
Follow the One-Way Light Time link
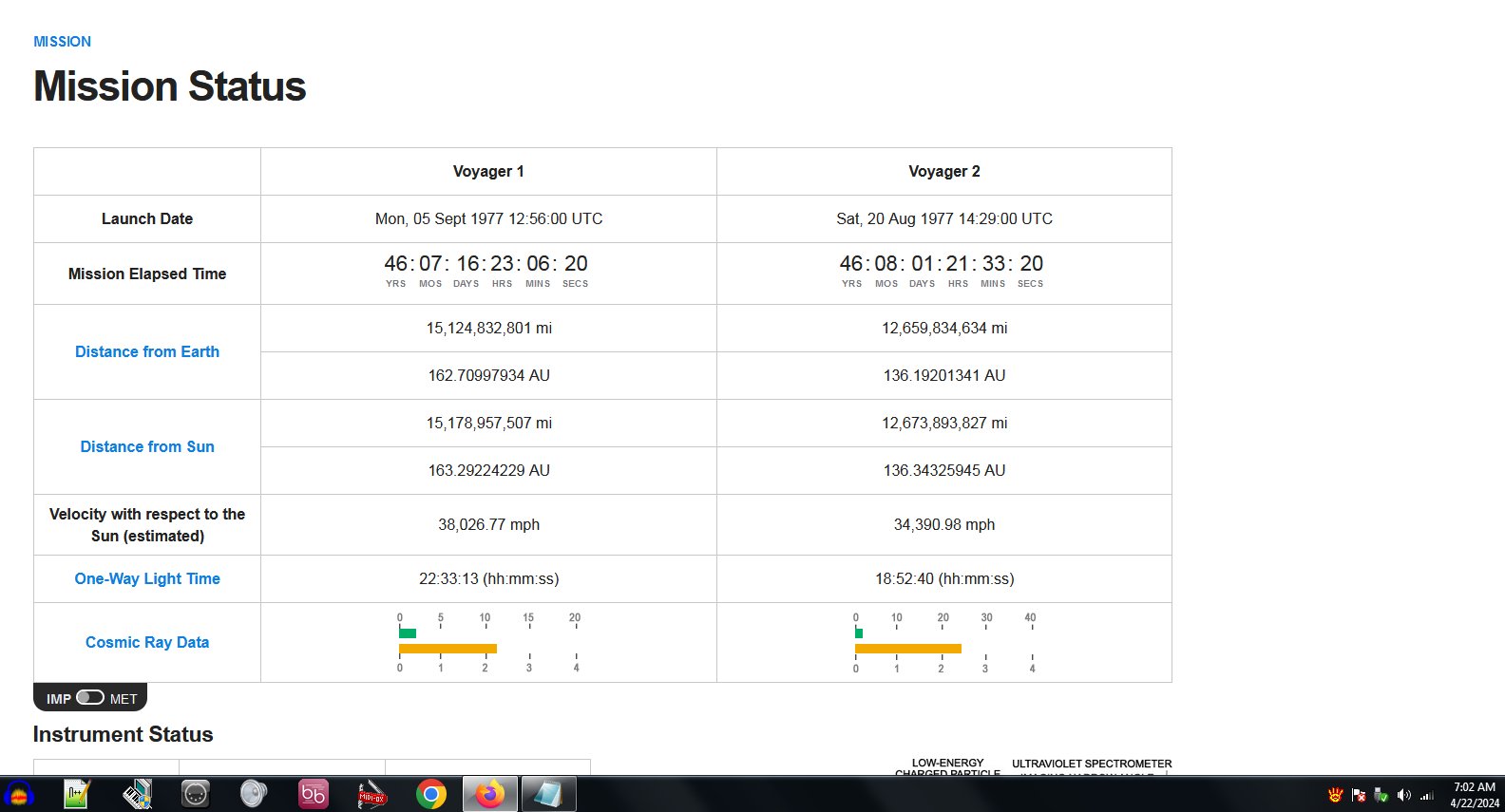tap(147, 578)
